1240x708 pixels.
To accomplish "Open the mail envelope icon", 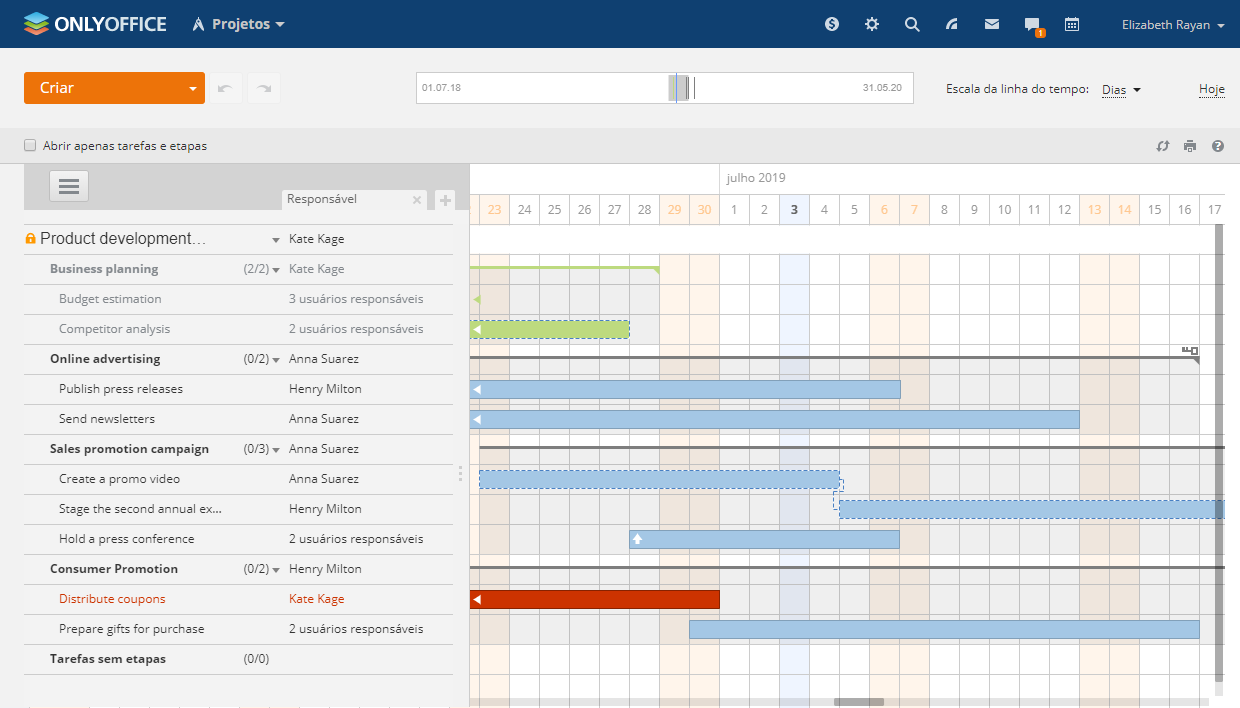I will coord(992,24).
